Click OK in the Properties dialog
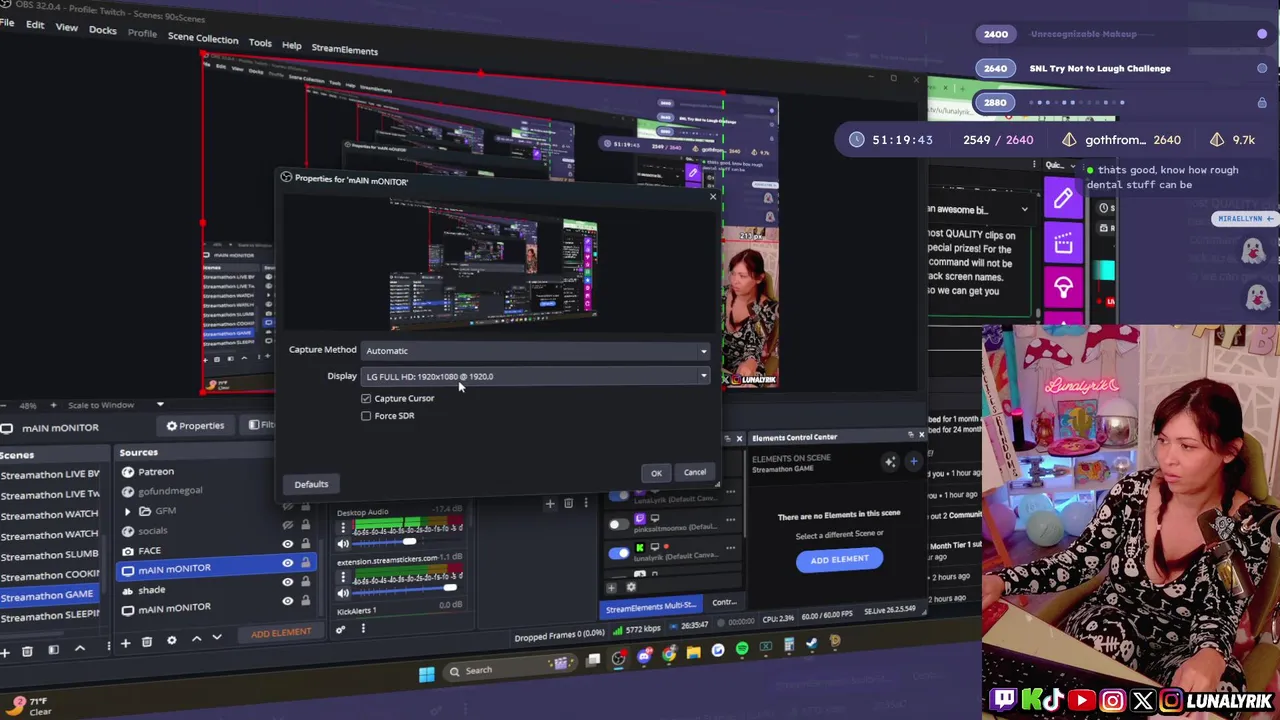Viewport: 1280px width, 720px height. [656, 473]
